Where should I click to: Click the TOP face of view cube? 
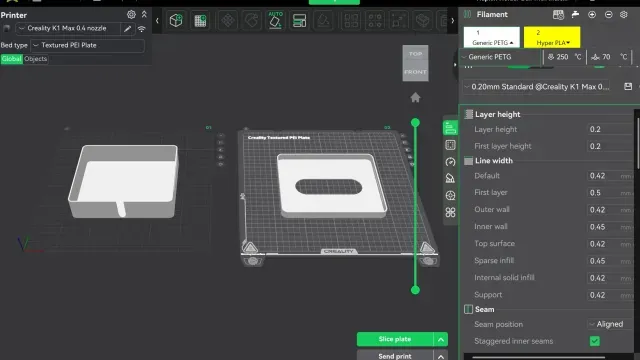coord(416,53)
